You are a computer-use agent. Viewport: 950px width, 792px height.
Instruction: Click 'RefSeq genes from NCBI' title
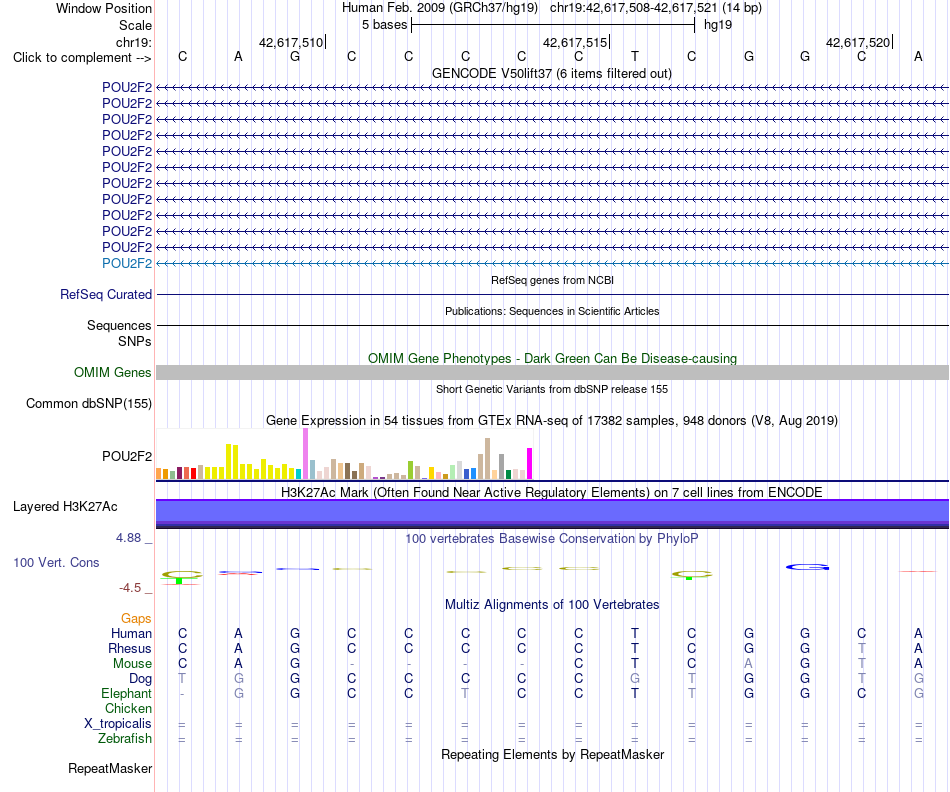[x=552, y=280]
